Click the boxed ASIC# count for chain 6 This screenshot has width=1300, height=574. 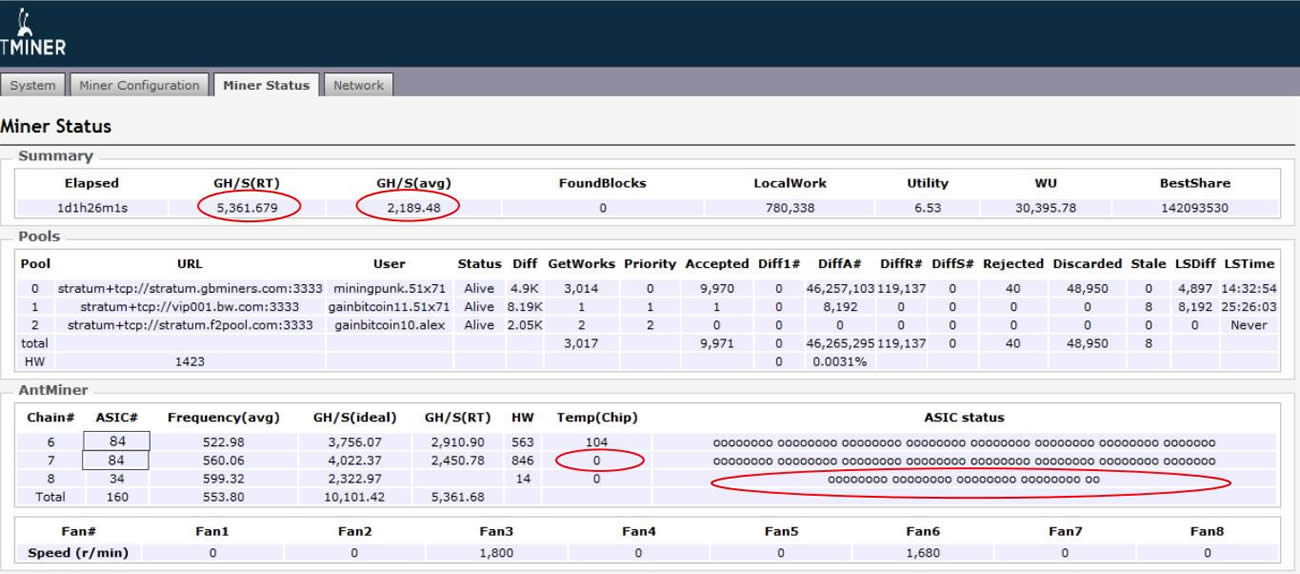point(116,442)
